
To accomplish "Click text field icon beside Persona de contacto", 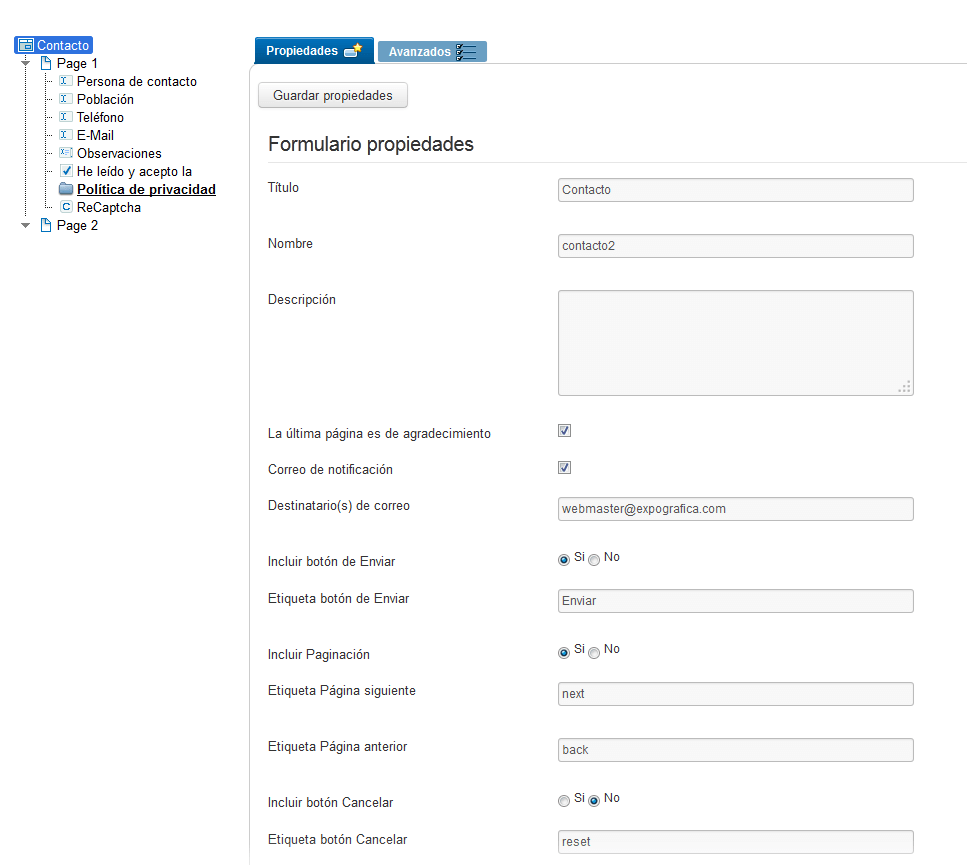I will [x=66, y=81].
